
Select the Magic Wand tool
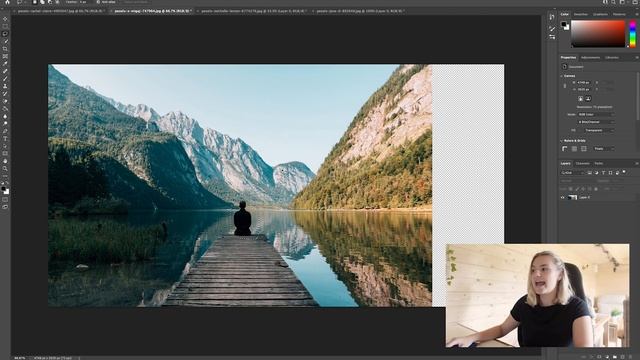(x=5, y=41)
